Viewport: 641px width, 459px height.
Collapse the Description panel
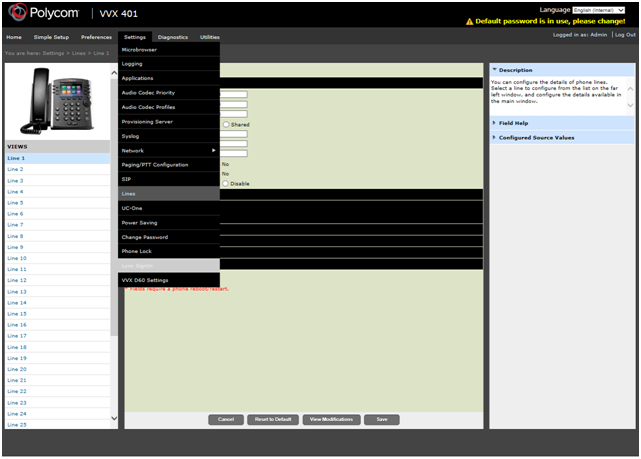[494, 70]
